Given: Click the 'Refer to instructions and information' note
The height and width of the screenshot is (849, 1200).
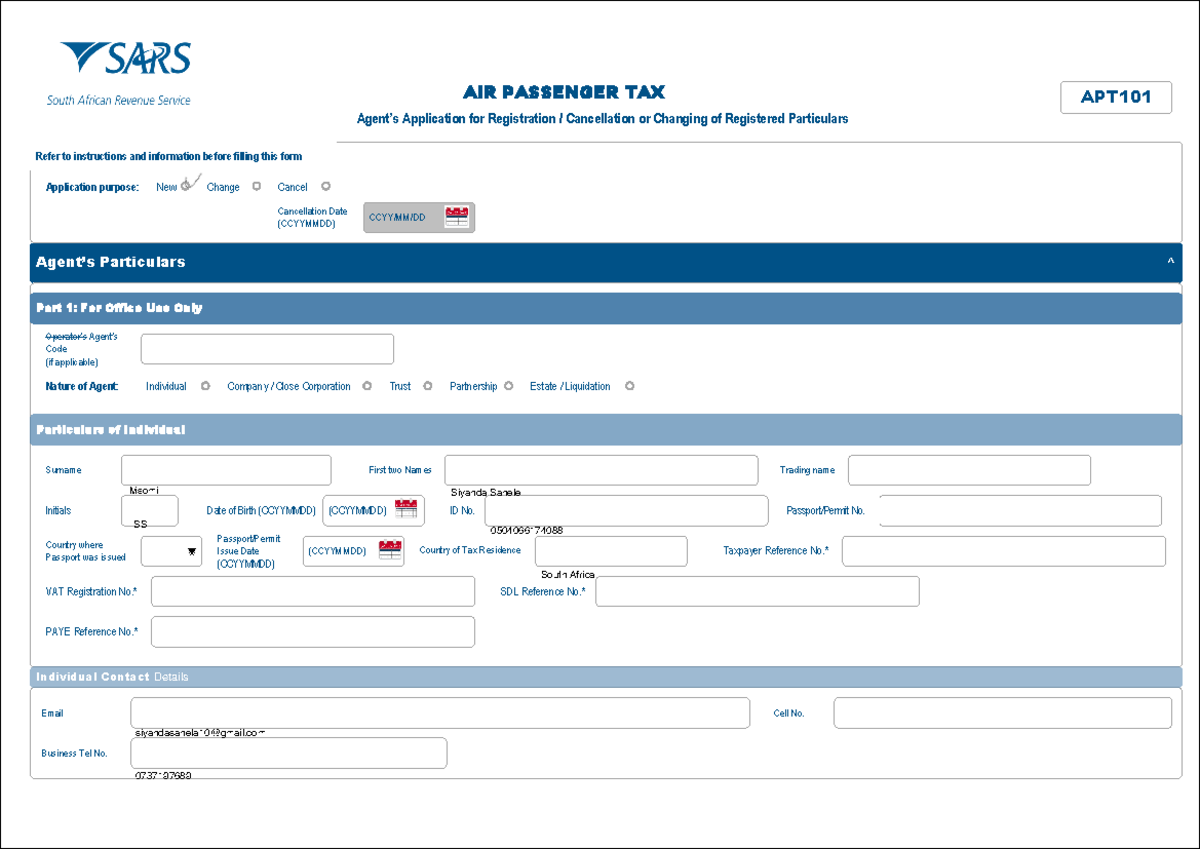Looking at the screenshot, I should (x=169, y=156).
